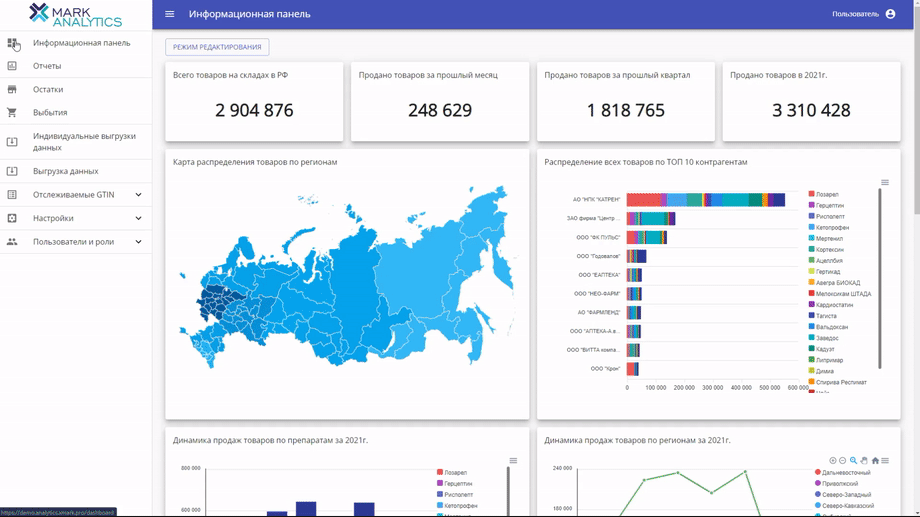This screenshot has width=920, height=517.
Task: Toggle Кетопрофен series in TOP 10 legend
Action: pos(829,227)
